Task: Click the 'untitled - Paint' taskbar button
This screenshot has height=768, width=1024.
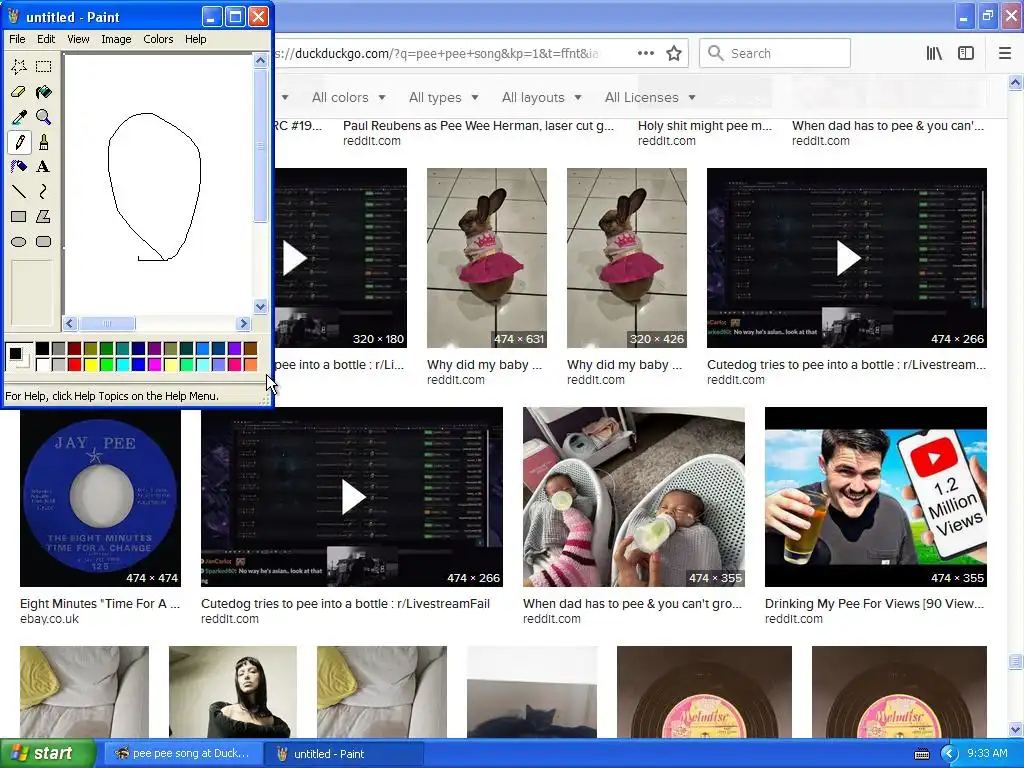Action: coord(344,754)
